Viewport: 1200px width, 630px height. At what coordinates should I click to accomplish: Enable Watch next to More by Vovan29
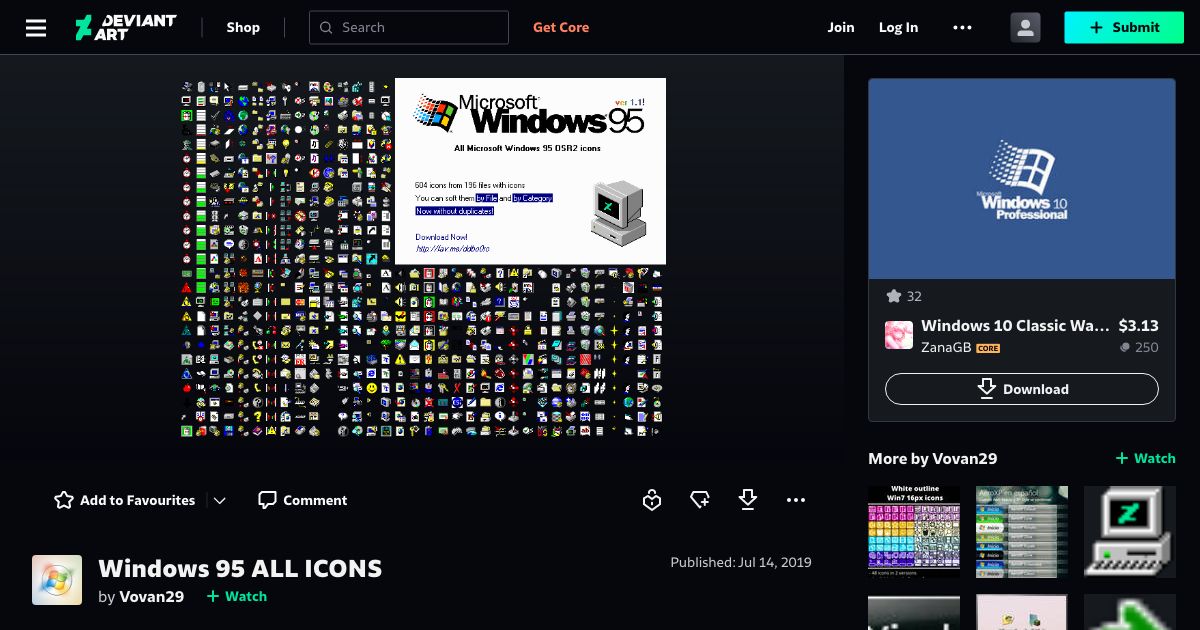click(x=1144, y=458)
